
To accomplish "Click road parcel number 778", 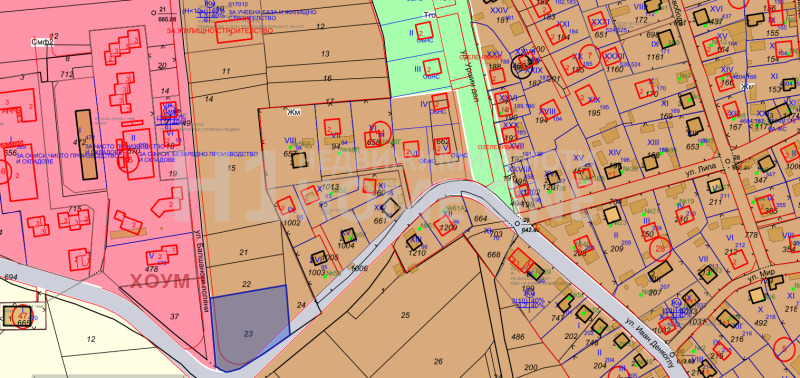I will coord(751,235).
